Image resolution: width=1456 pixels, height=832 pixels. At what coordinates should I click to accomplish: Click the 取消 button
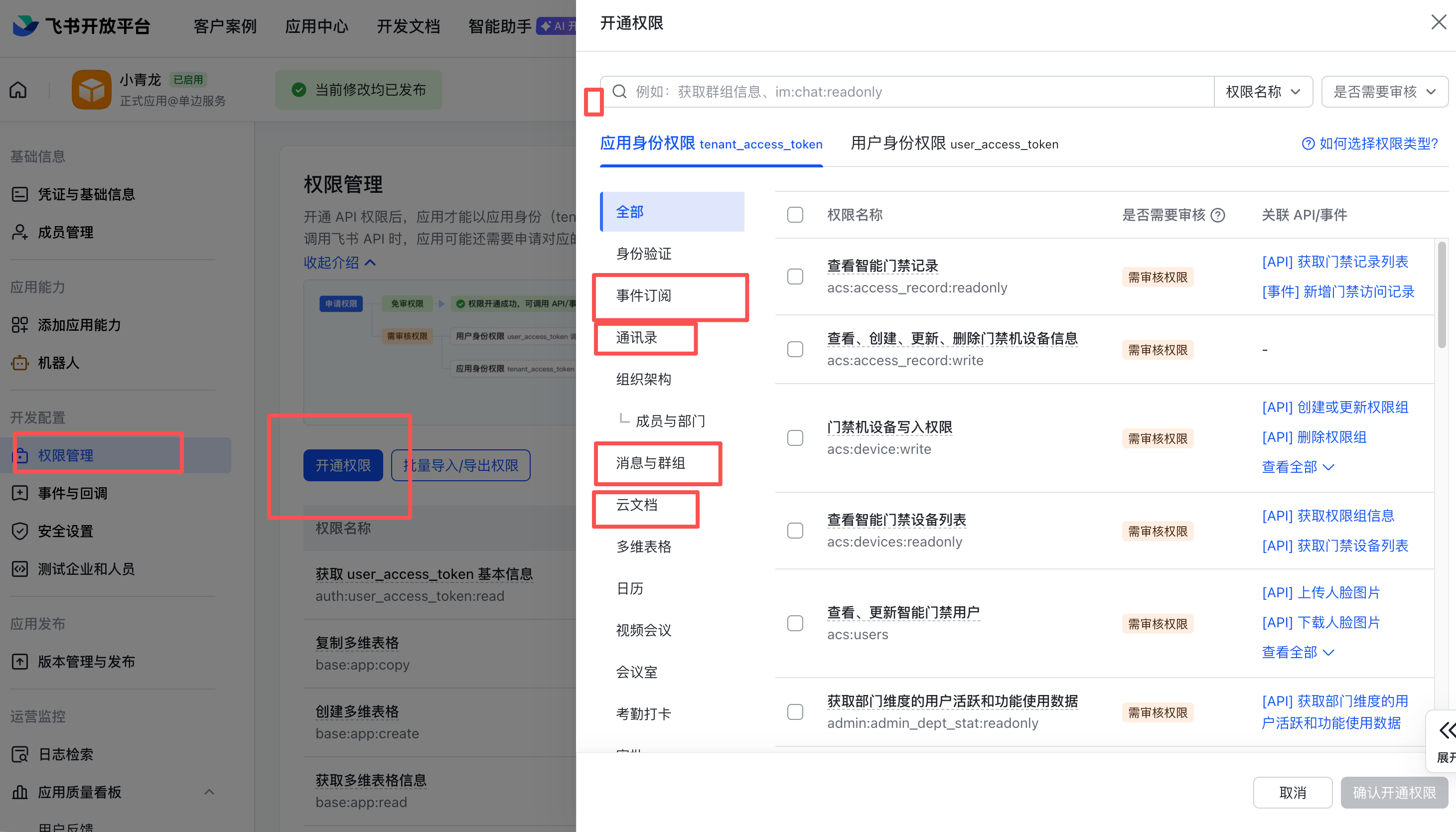(x=1292, y=793)
